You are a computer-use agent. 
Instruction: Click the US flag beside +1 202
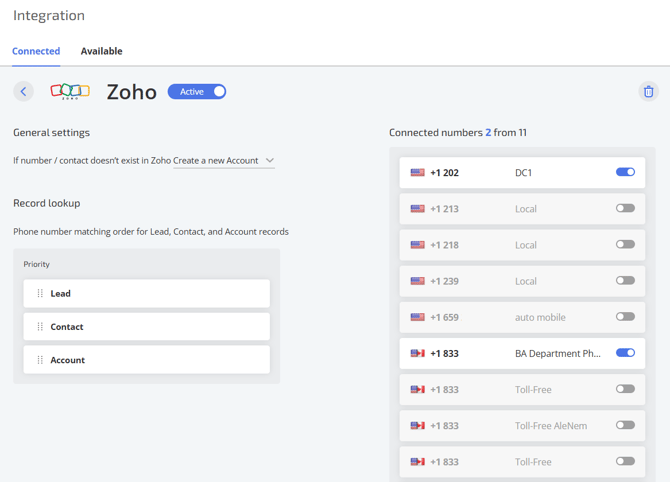(x=417, y=173)
